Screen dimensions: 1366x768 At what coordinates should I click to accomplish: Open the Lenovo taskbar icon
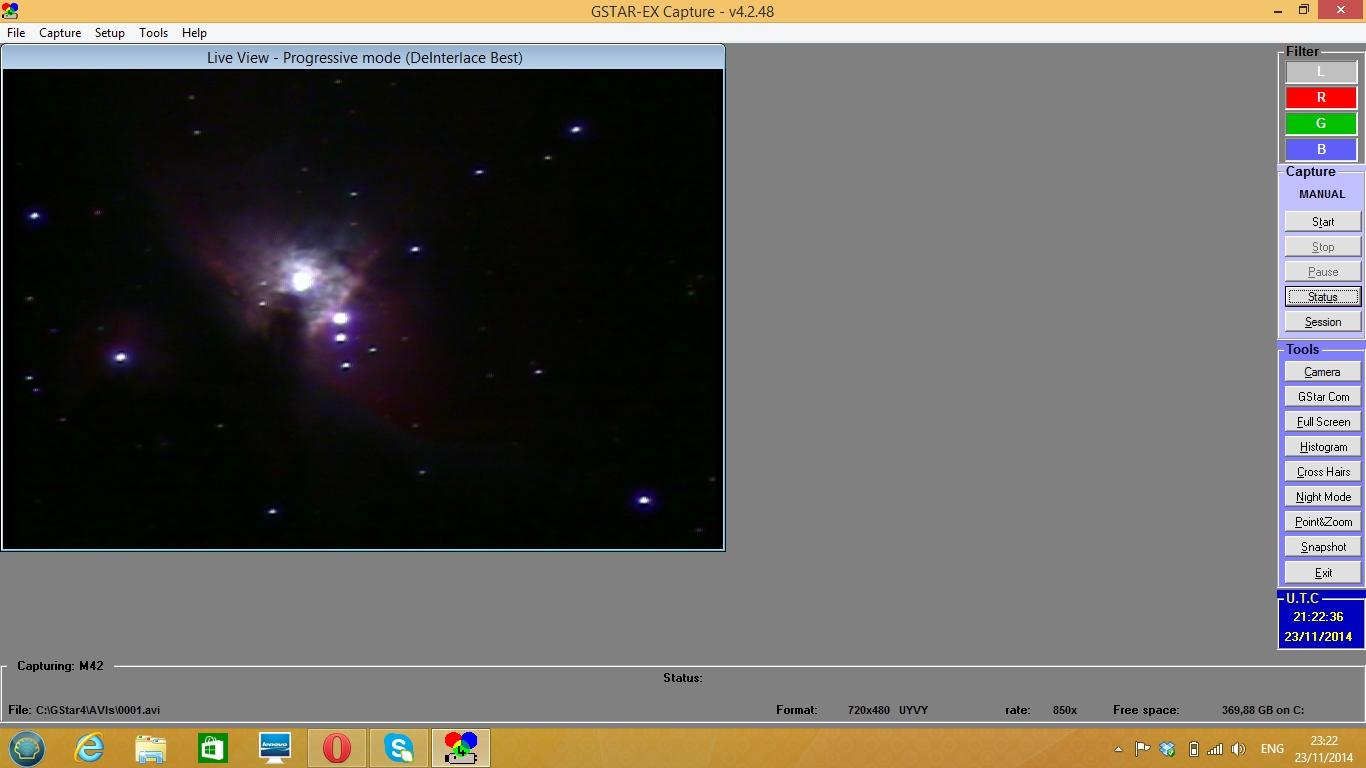point(275,748)
